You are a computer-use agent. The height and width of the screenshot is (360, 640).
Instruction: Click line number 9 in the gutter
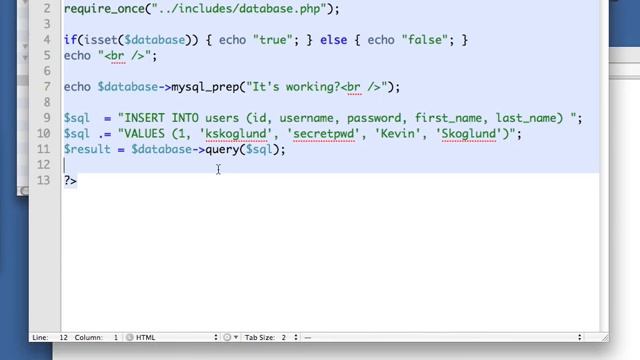pyautogui.click(x=47, y=118)
